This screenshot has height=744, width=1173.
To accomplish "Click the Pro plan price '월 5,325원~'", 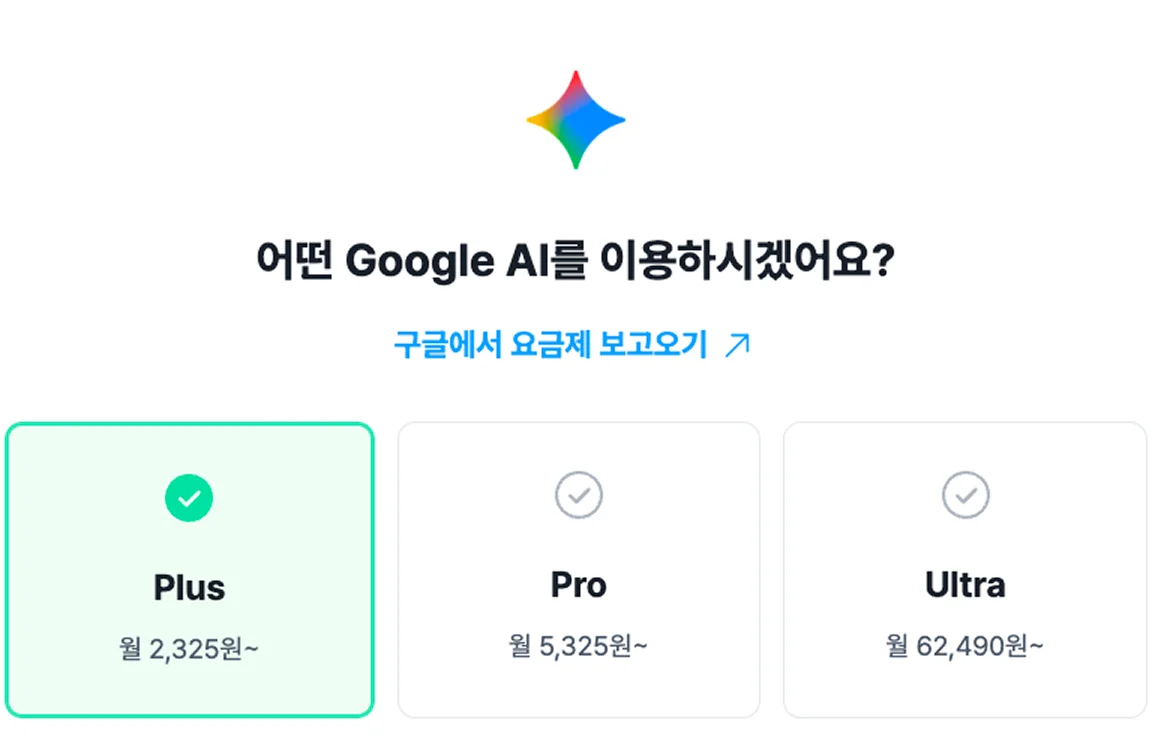I will (577, 645).
